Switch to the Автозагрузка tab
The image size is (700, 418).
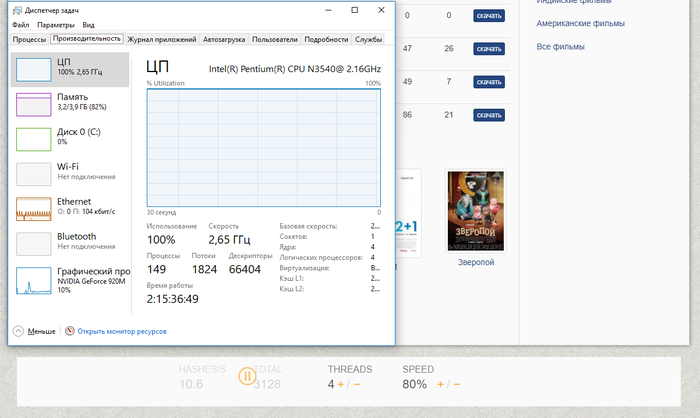click(222, 39)
